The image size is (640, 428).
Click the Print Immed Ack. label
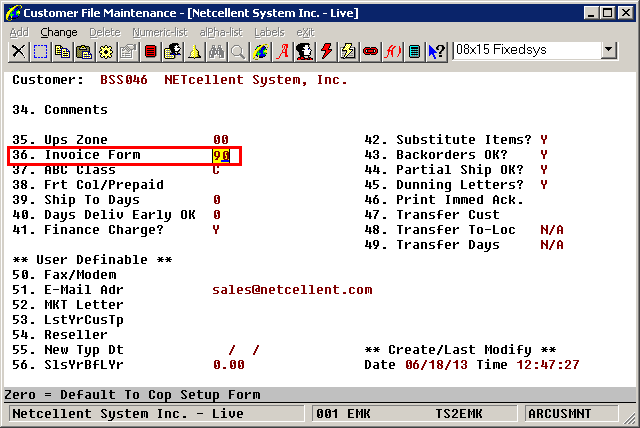(460, 200)
